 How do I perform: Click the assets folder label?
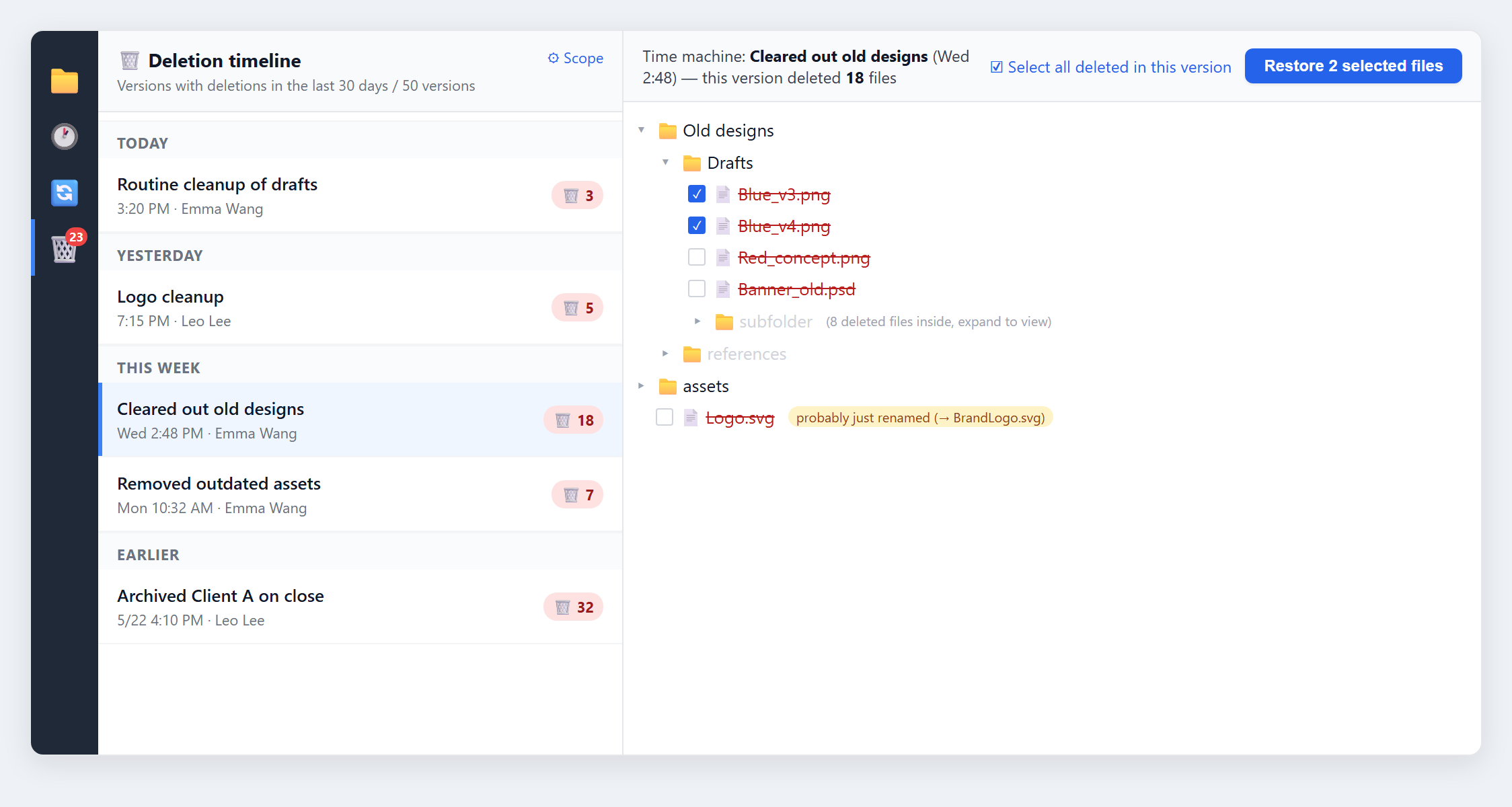pyautogui.click(x=706, y=387)
